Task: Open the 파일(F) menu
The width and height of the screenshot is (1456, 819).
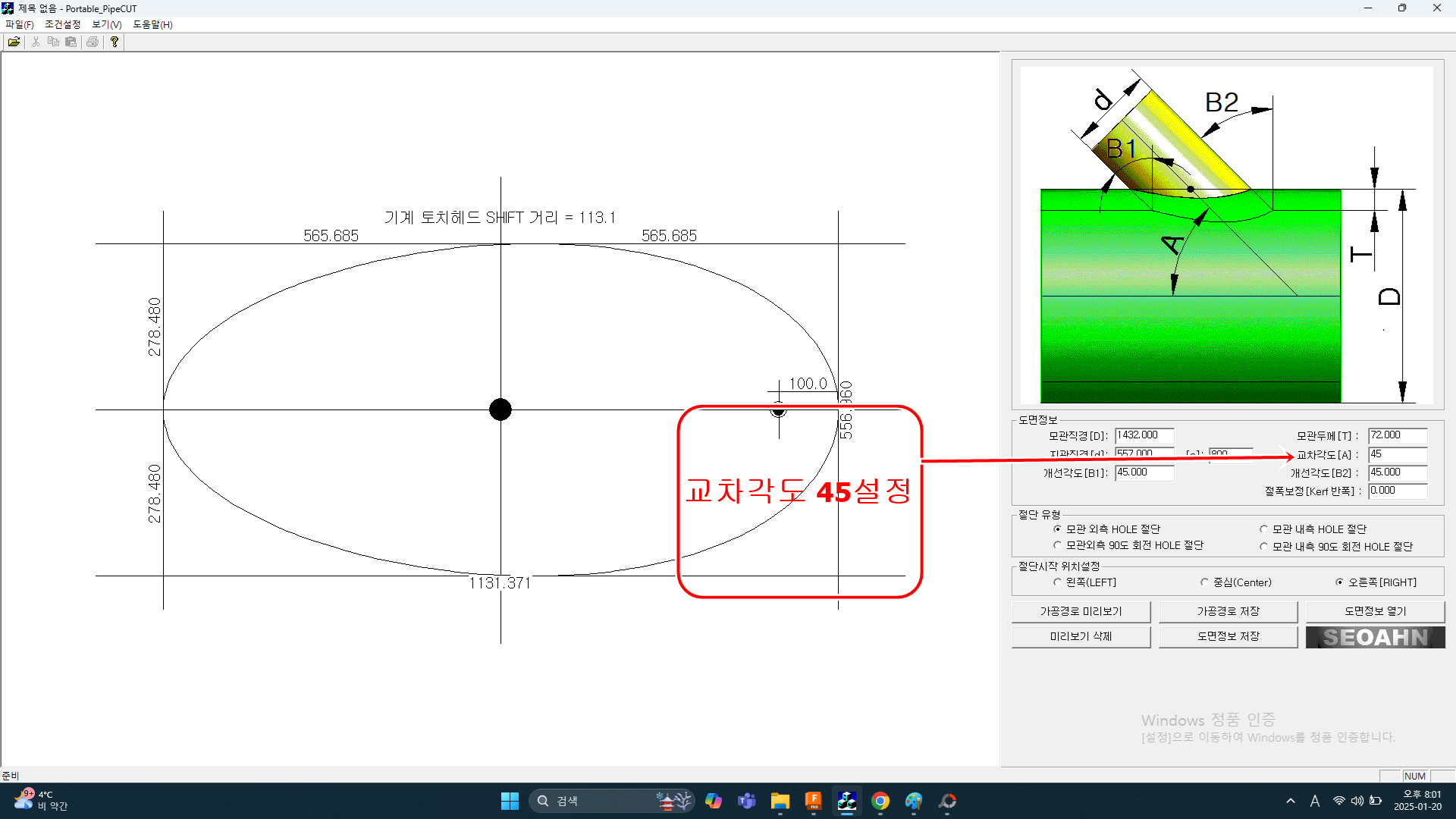Action: [20, 24]
